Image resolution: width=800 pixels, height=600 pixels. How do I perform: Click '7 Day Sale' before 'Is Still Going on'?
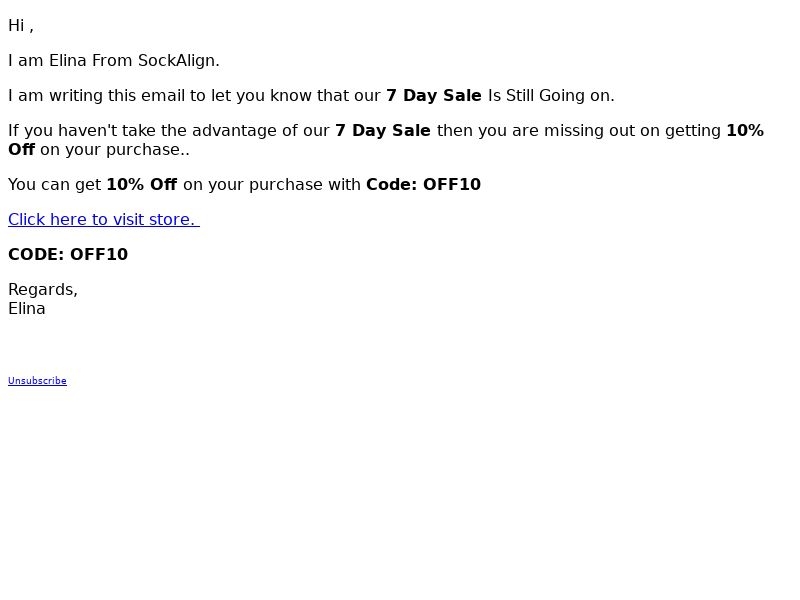tap(434, 95)
